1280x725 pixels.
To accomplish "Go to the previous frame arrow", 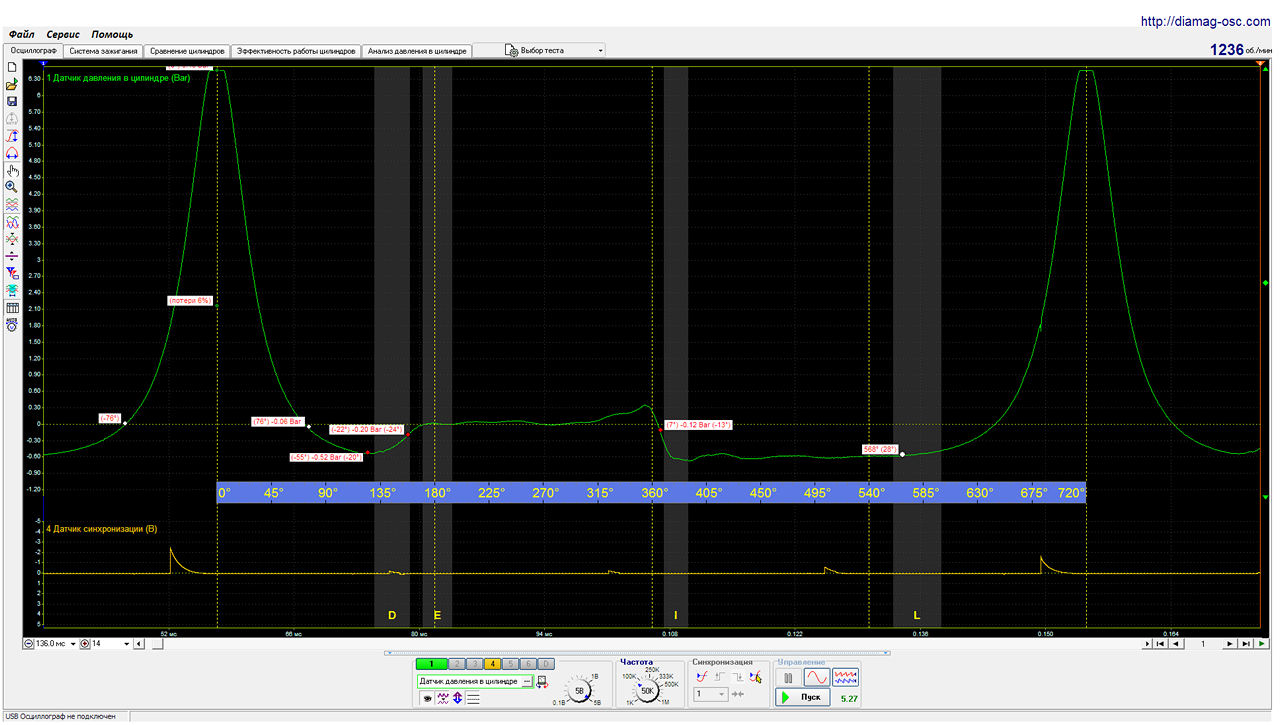I will tap(1176, 644).
